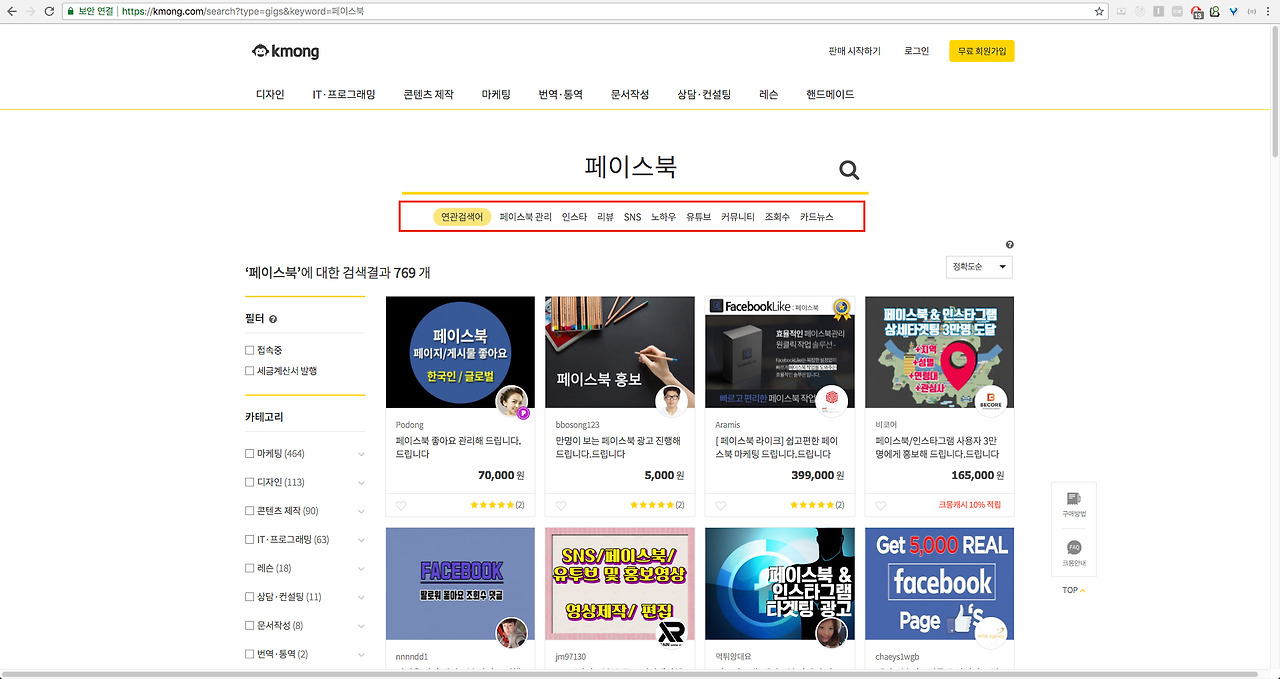Open the 디자인 top menu
This screenshot has height=679, width=1280.
point(270,95)
